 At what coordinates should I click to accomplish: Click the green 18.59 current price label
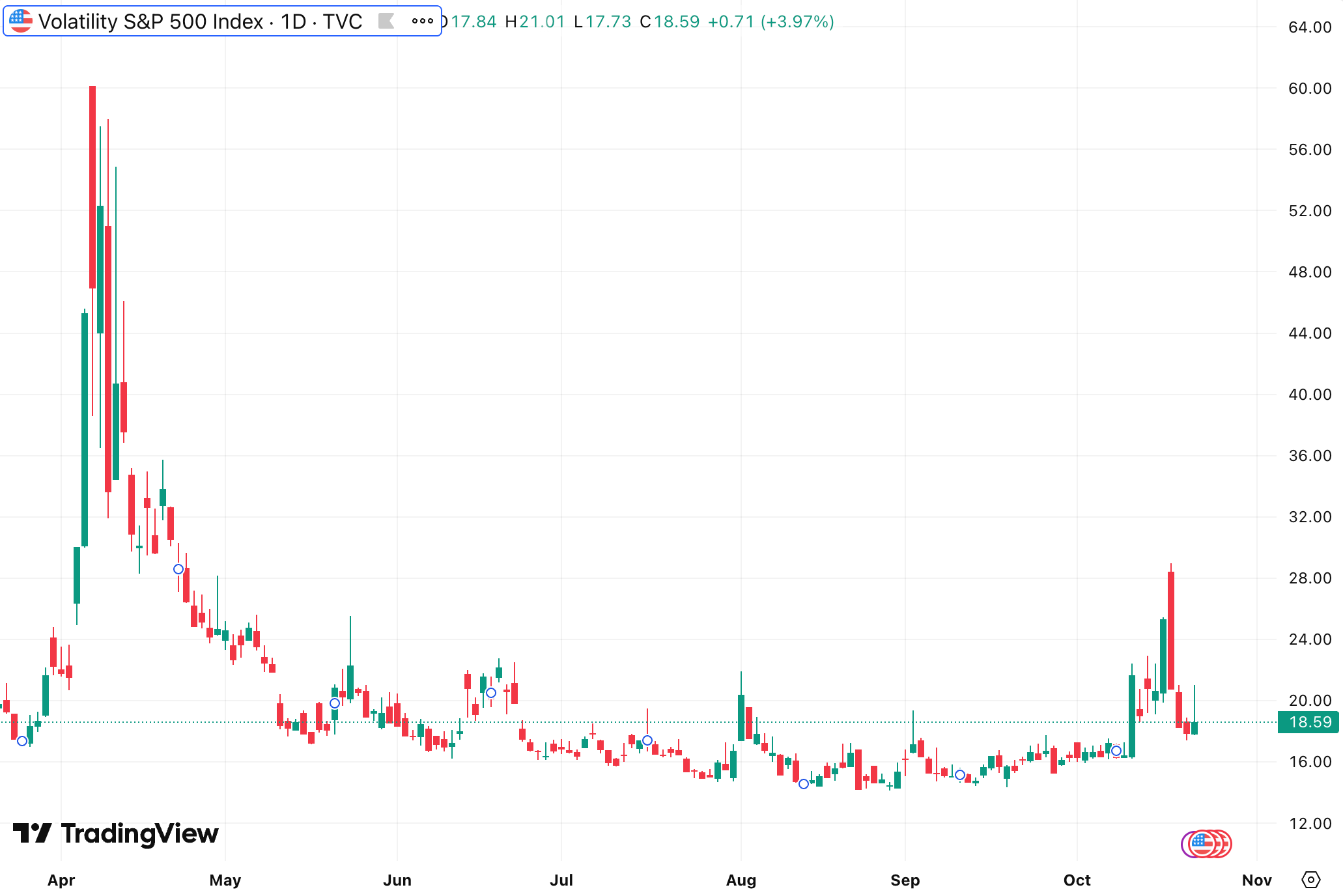pyautogui.click(x=1308, y=722)
